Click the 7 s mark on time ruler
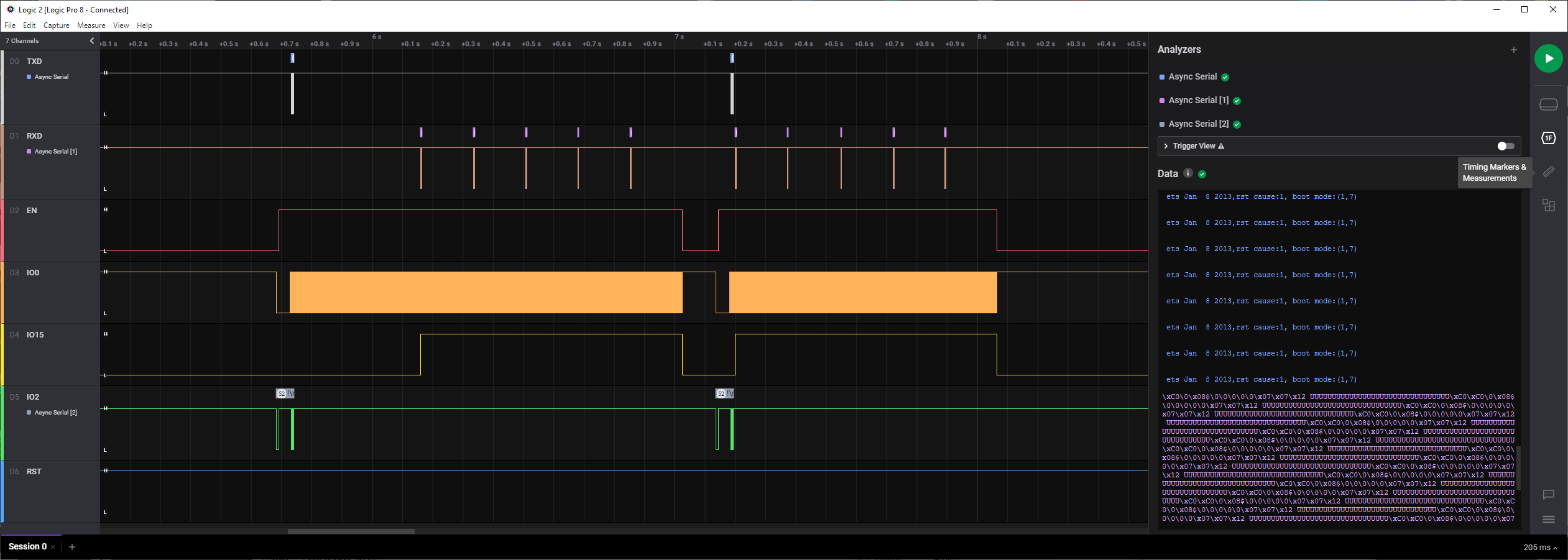 click(679, 37)
